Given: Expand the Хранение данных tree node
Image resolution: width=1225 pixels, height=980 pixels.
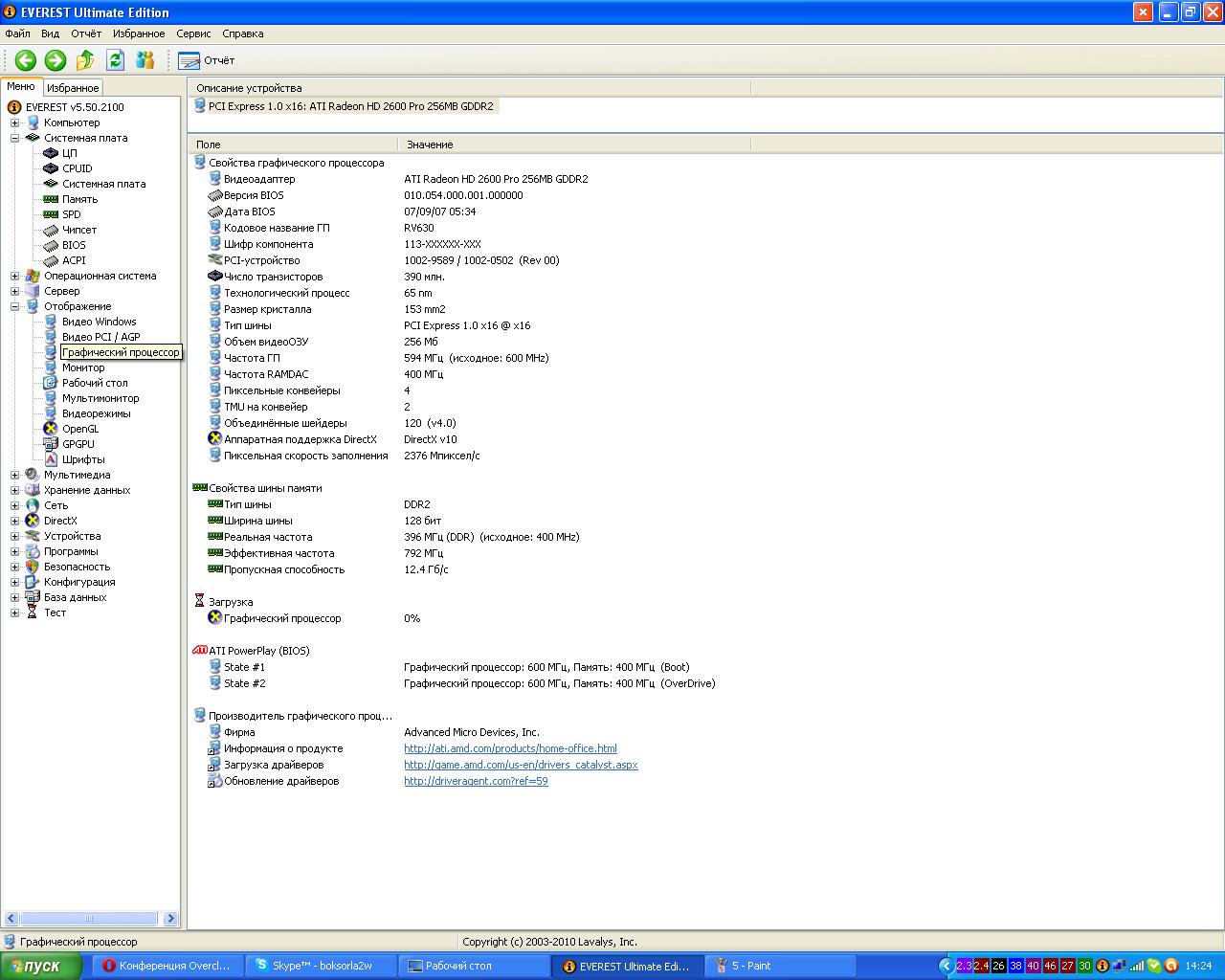Looking at the screenshot, I should (x=14, y=490).
